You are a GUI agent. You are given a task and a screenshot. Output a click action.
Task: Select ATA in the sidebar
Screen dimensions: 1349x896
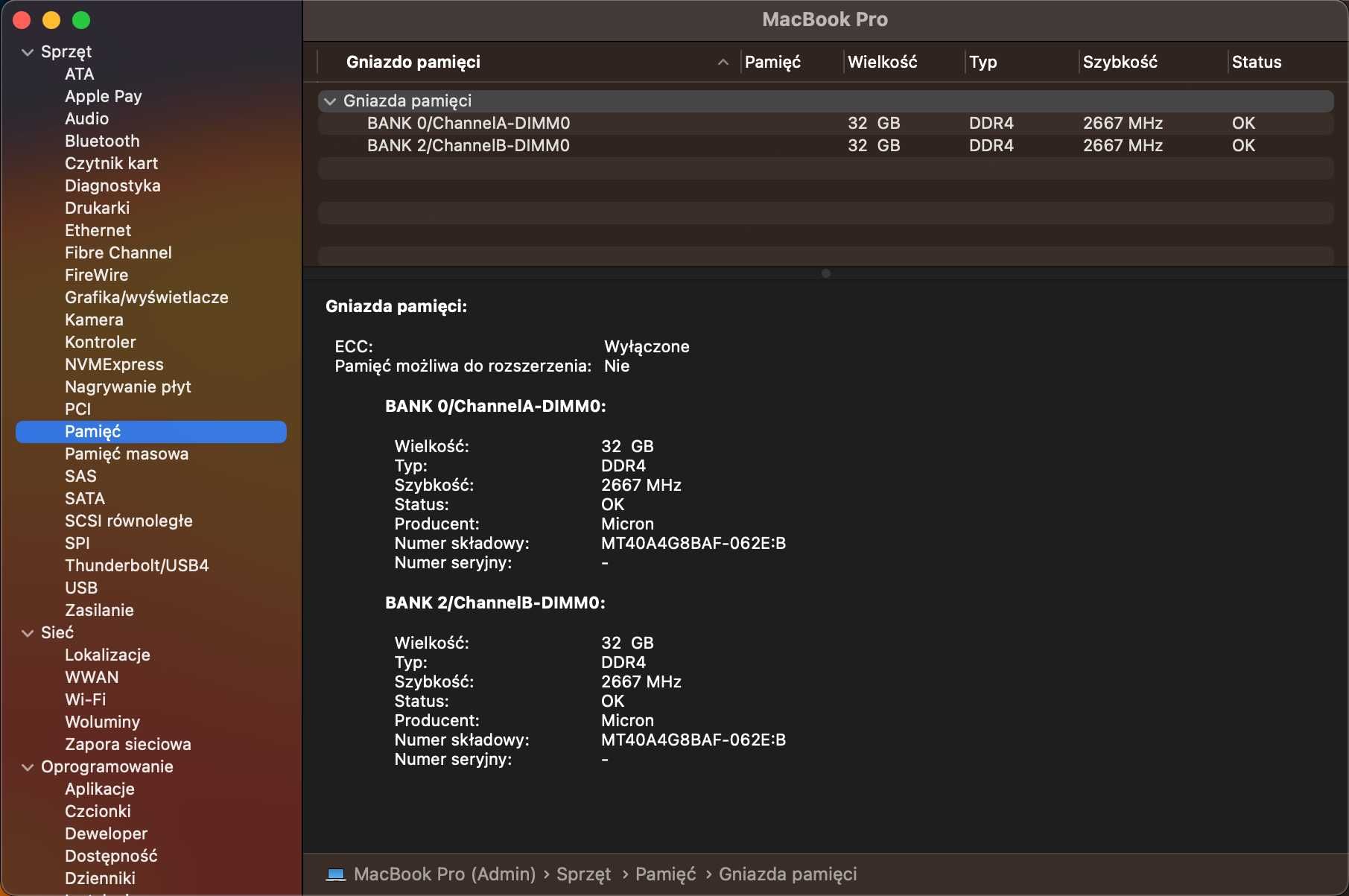[79, 74]
